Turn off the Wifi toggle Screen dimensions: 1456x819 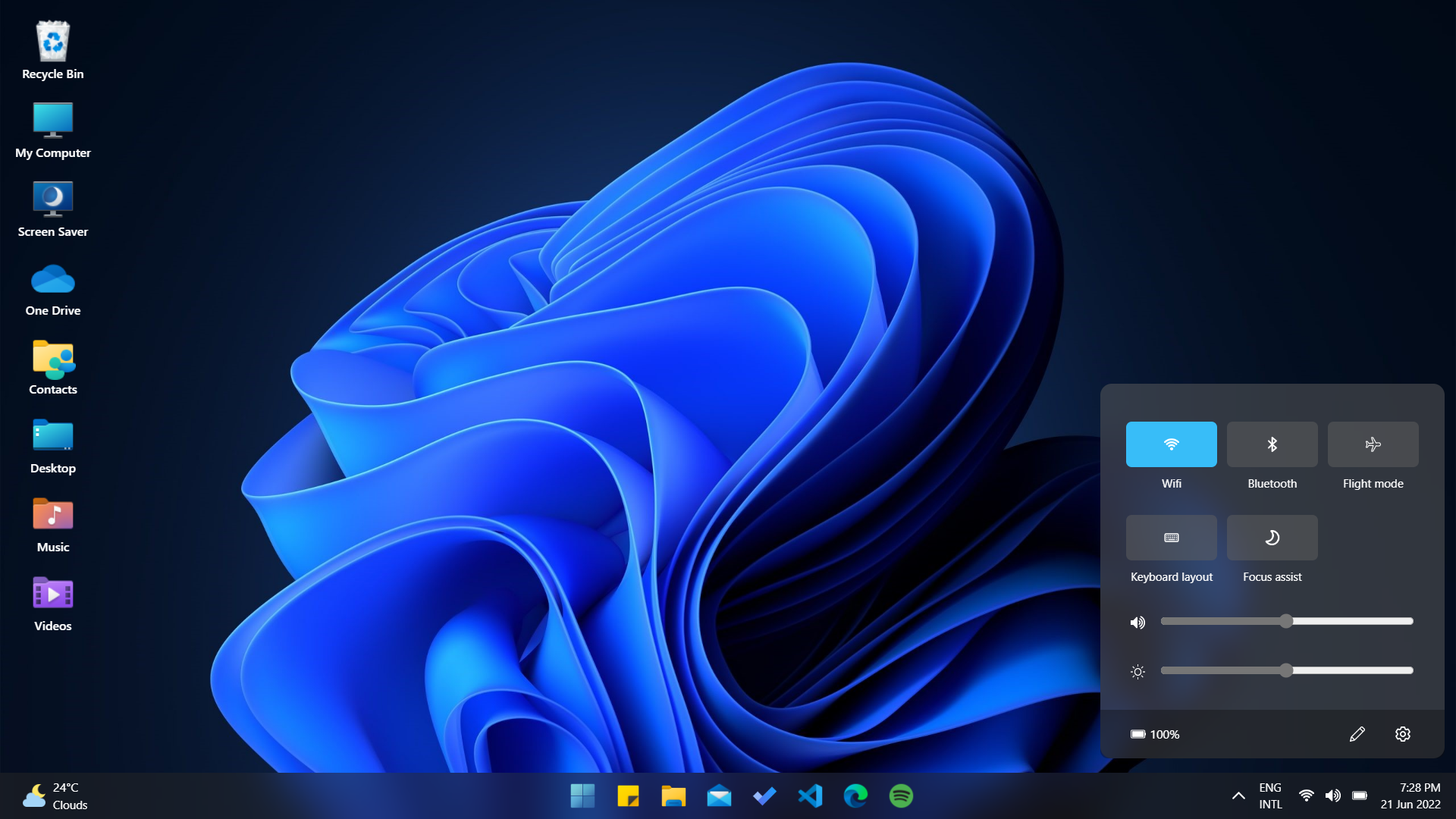click(1171, 444)
